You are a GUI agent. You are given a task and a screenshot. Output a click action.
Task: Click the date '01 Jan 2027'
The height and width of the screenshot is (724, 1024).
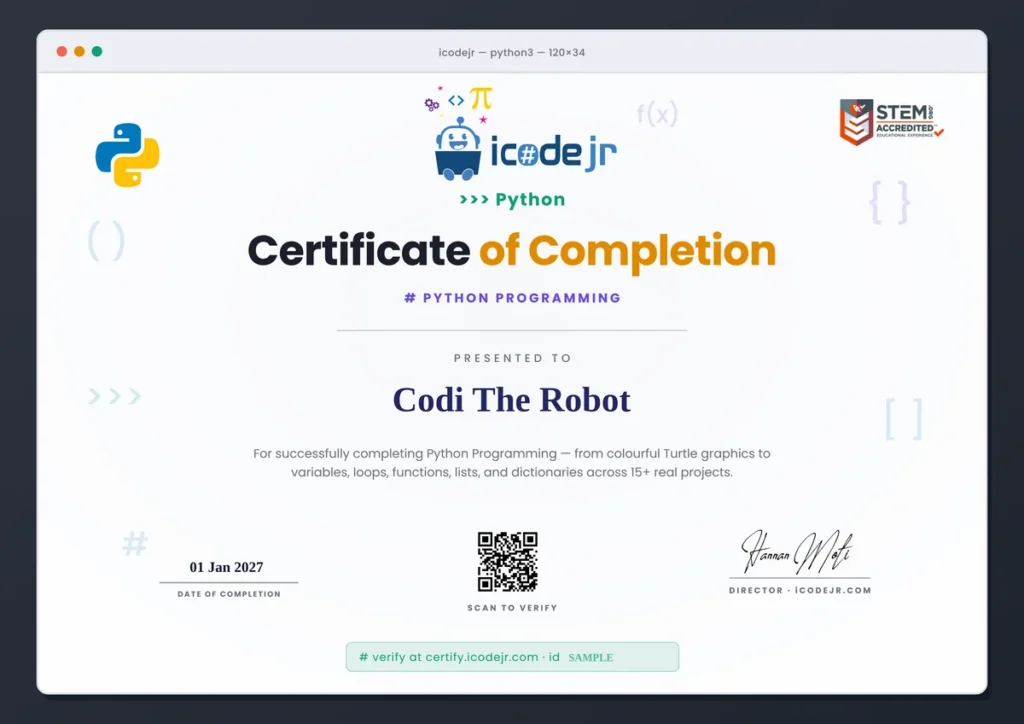pos(227,567)
